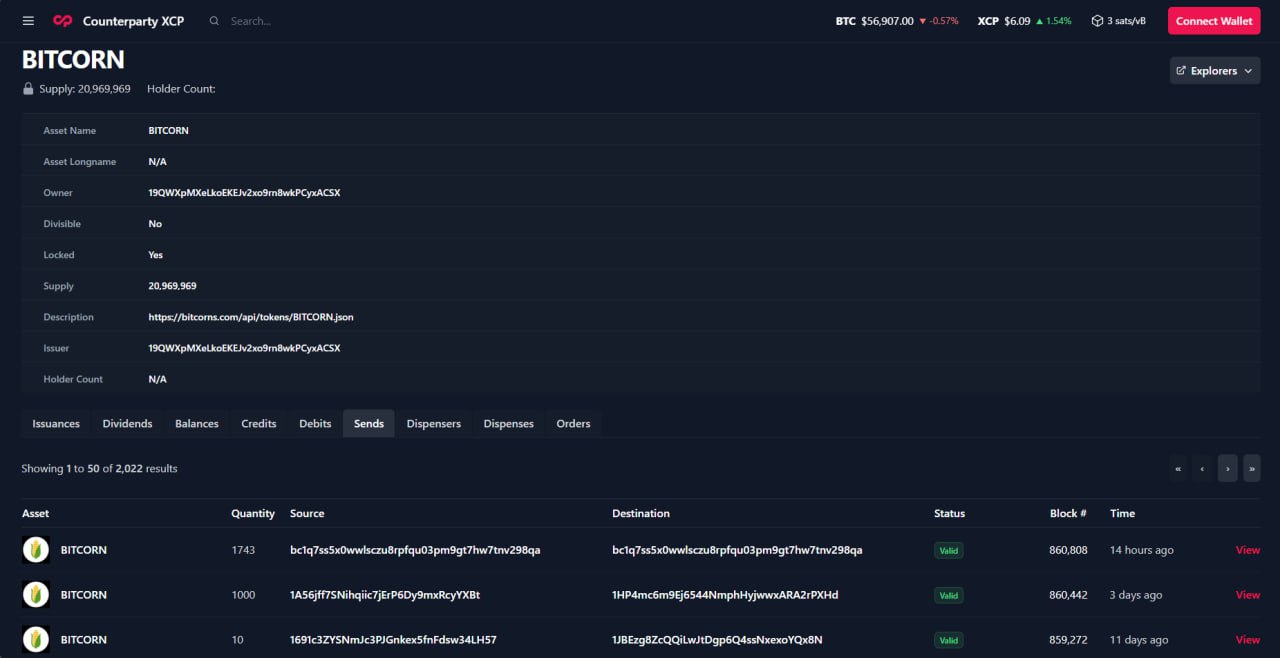Switch to the Dispenses tab
Image resolution: width=1280 pixels, height=658 pixels.
(509, 424)
